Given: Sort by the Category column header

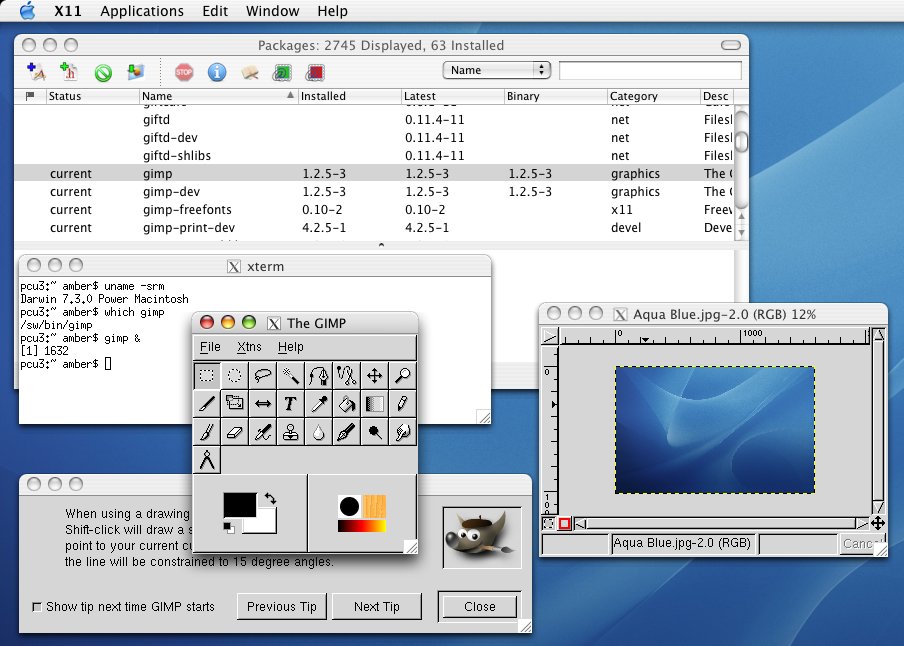Looking at the screenshot, I should pyautogui.click(x=654, y=96).
